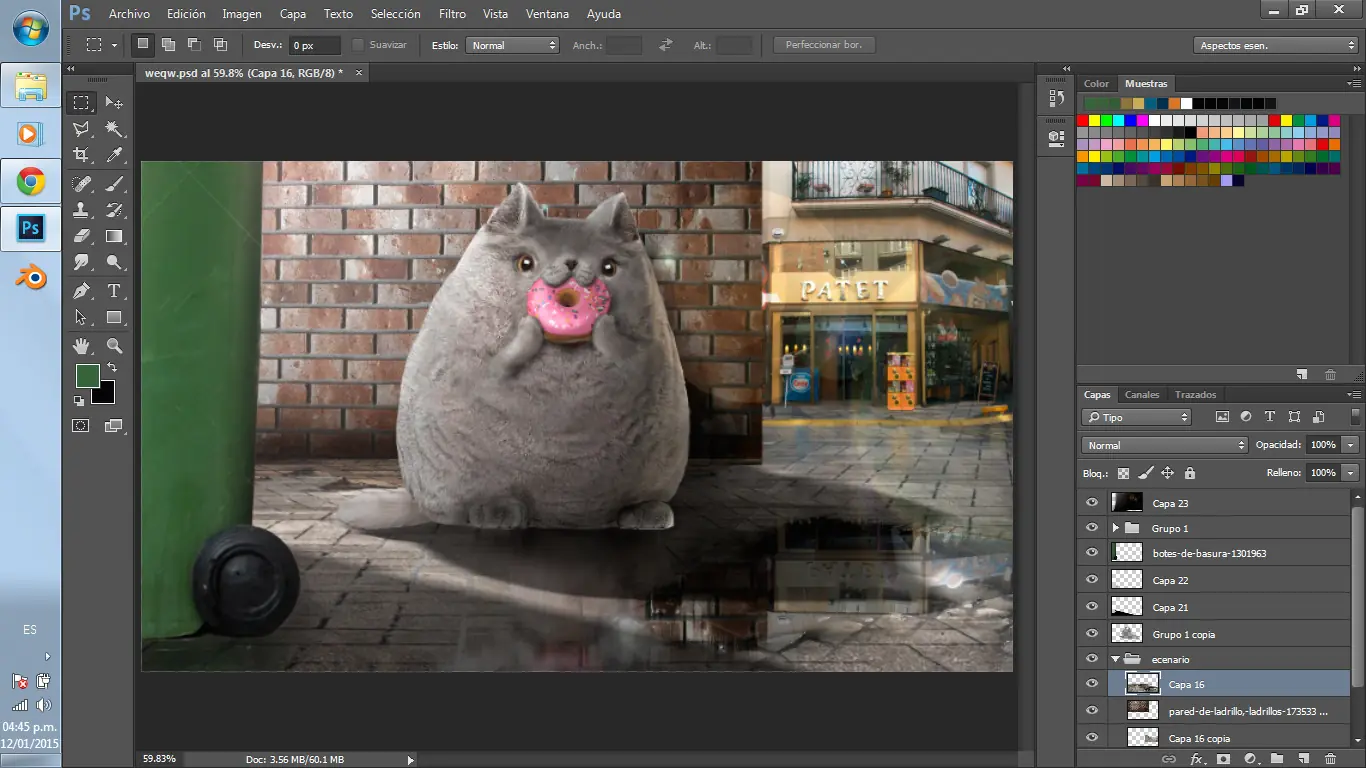The height and width of the screenshot is (768, 1366).
Task: Add layer style with fx icon
Action: [x=1196, y=759]
